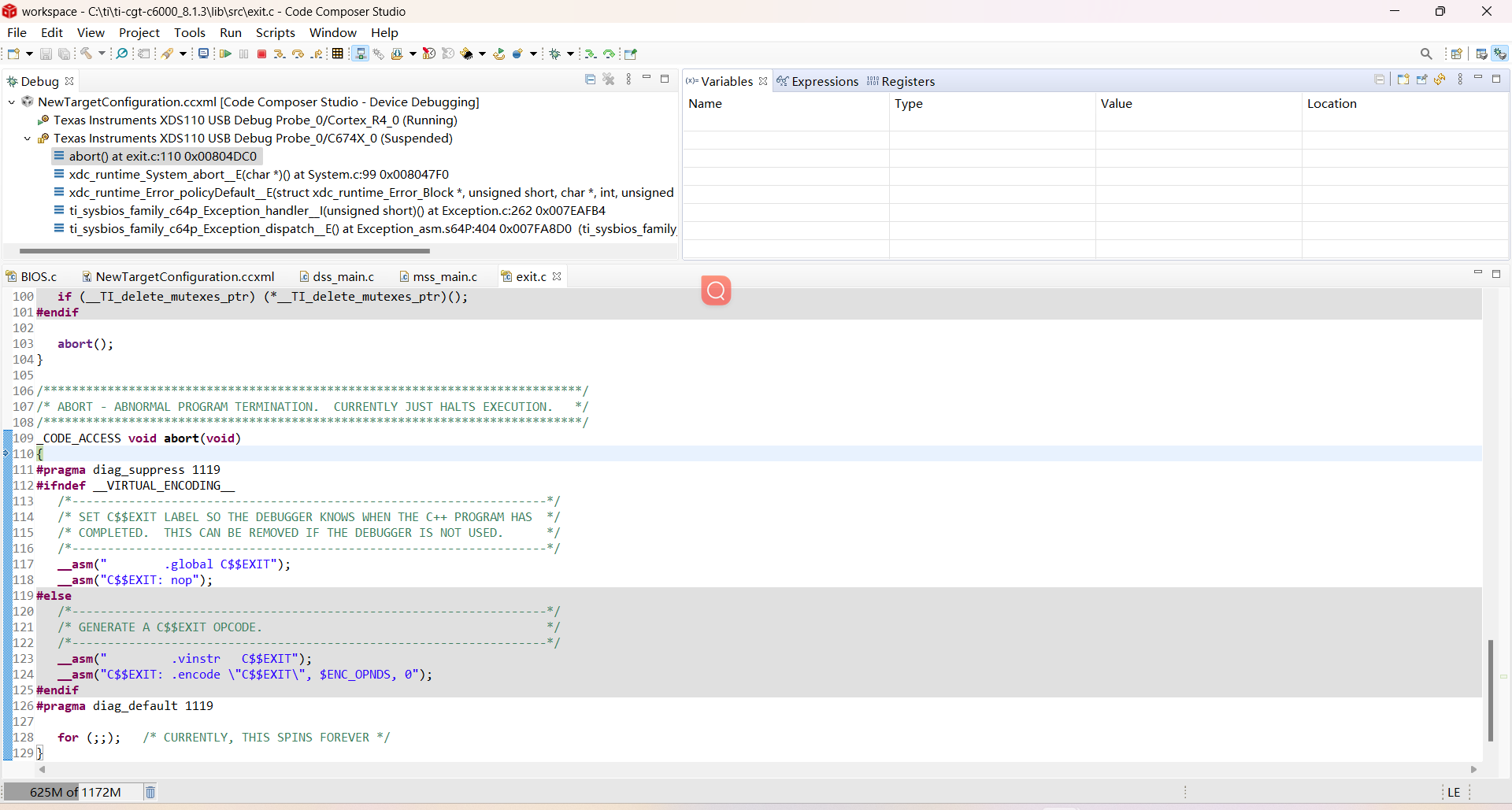Image resolution: width=1512 pixels, height=810 pixels.
Task: Click the editor vertical scrollbar thumb
Action: (x=1491, y=690)
